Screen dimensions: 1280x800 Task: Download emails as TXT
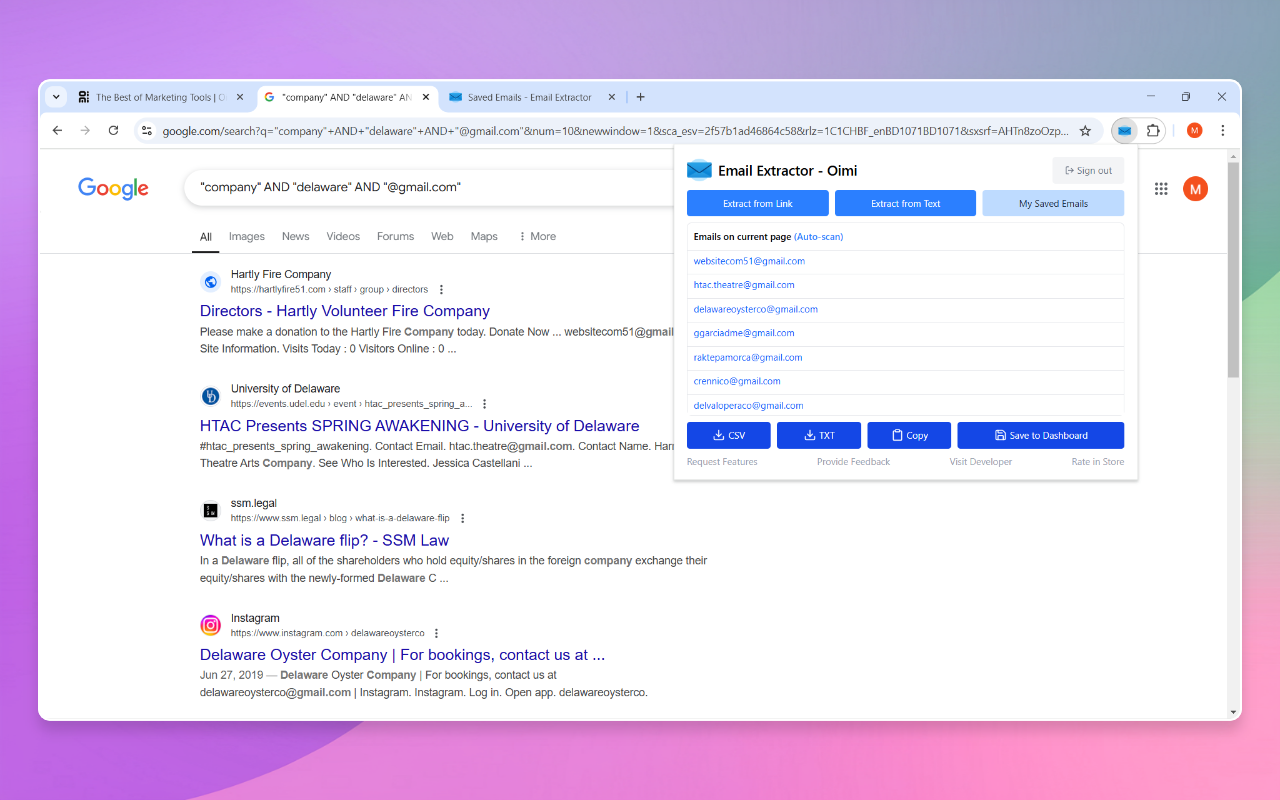[819, 435]
